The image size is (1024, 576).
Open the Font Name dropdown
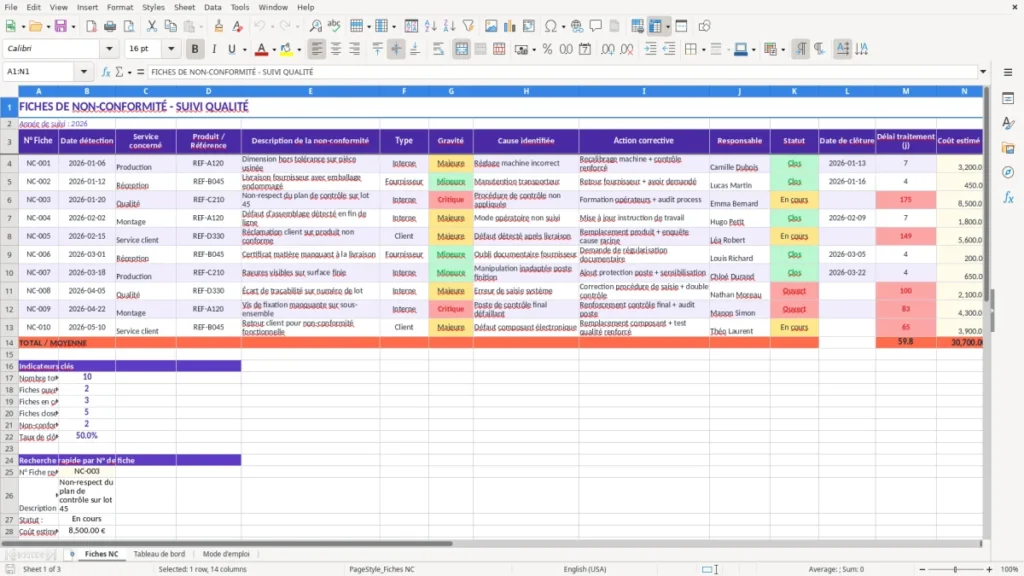tap(109, 48)
